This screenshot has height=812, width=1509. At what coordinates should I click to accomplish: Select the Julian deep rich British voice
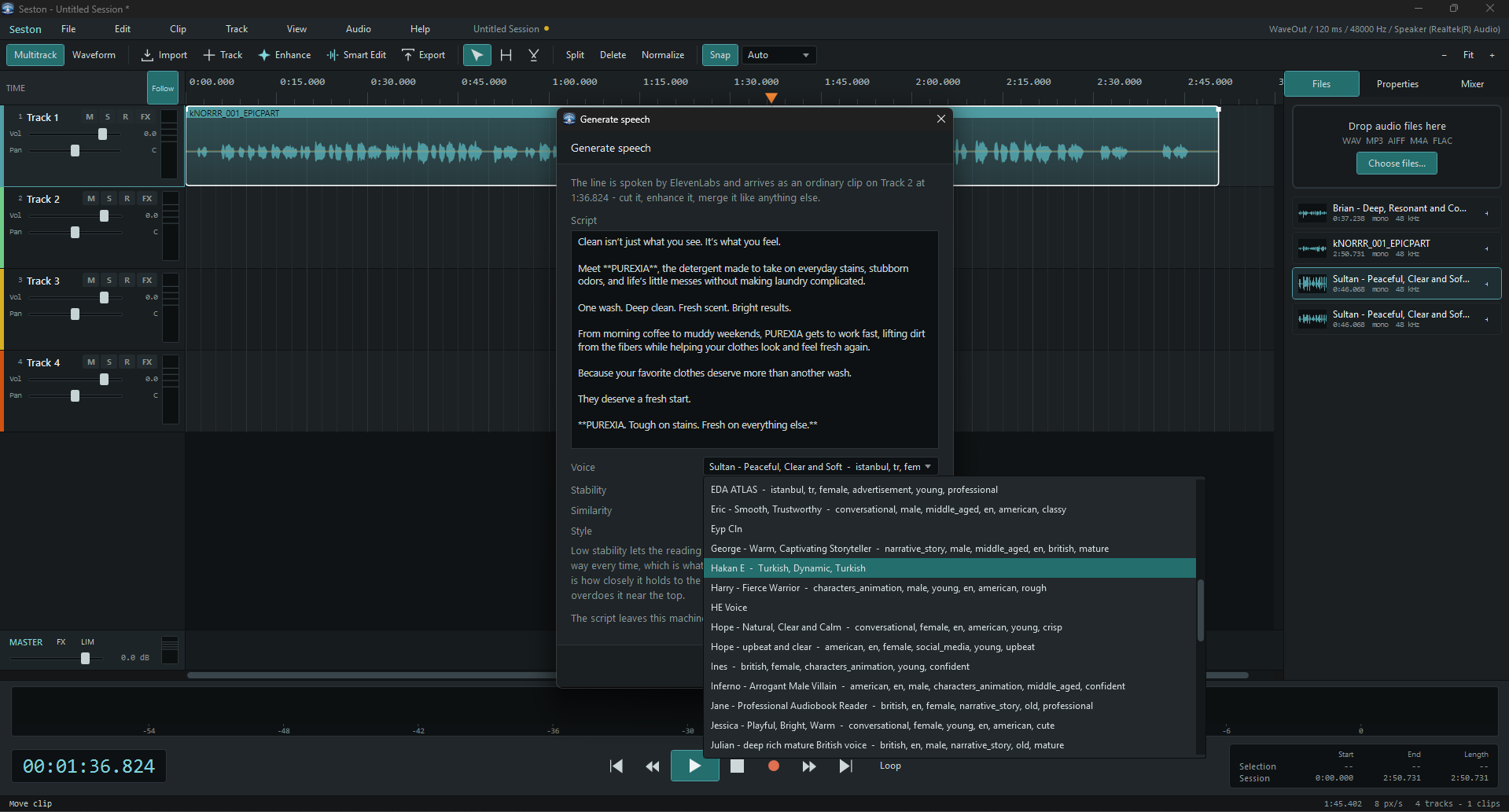(950, 745)
